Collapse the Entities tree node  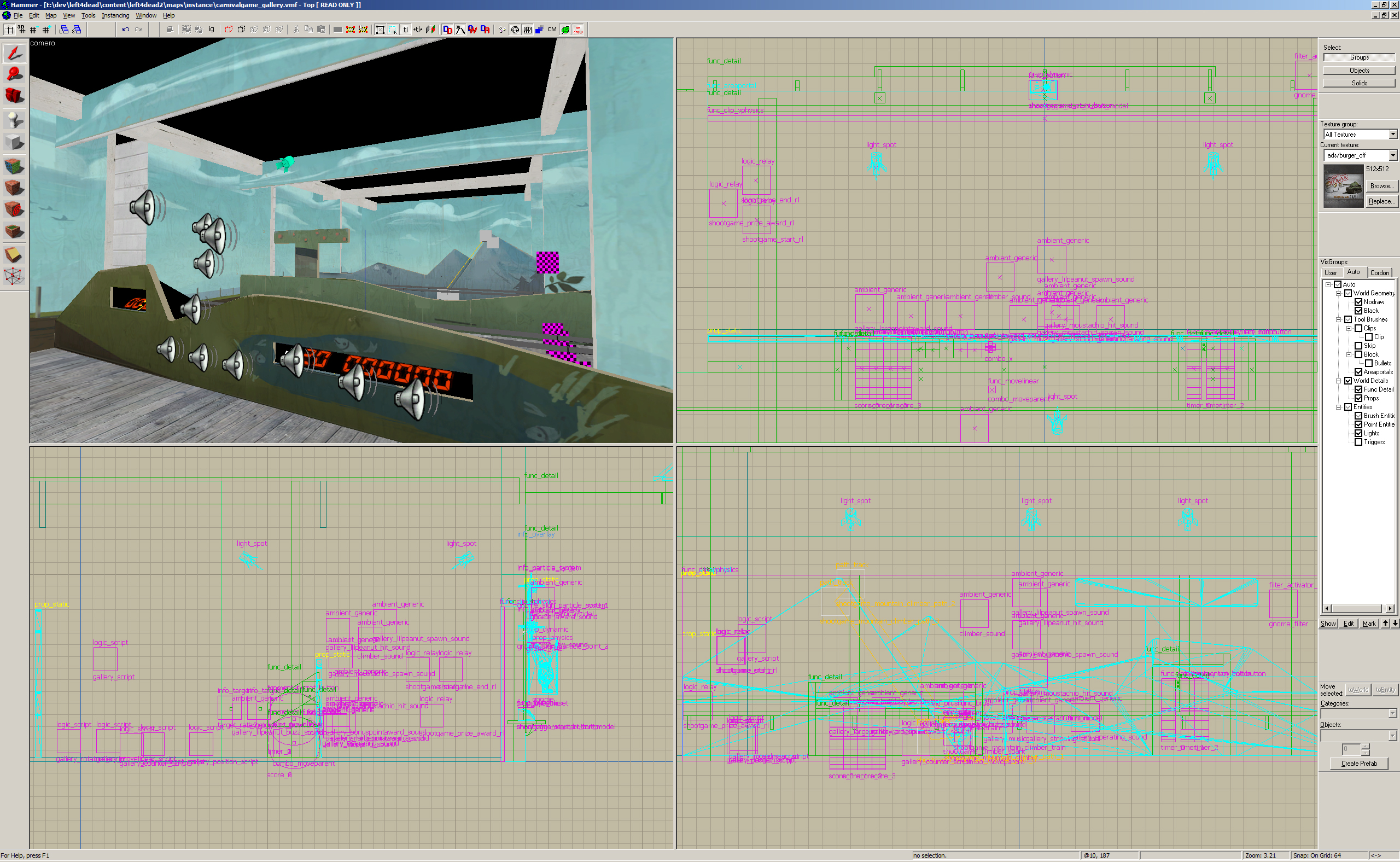(x=1338, y=407)
